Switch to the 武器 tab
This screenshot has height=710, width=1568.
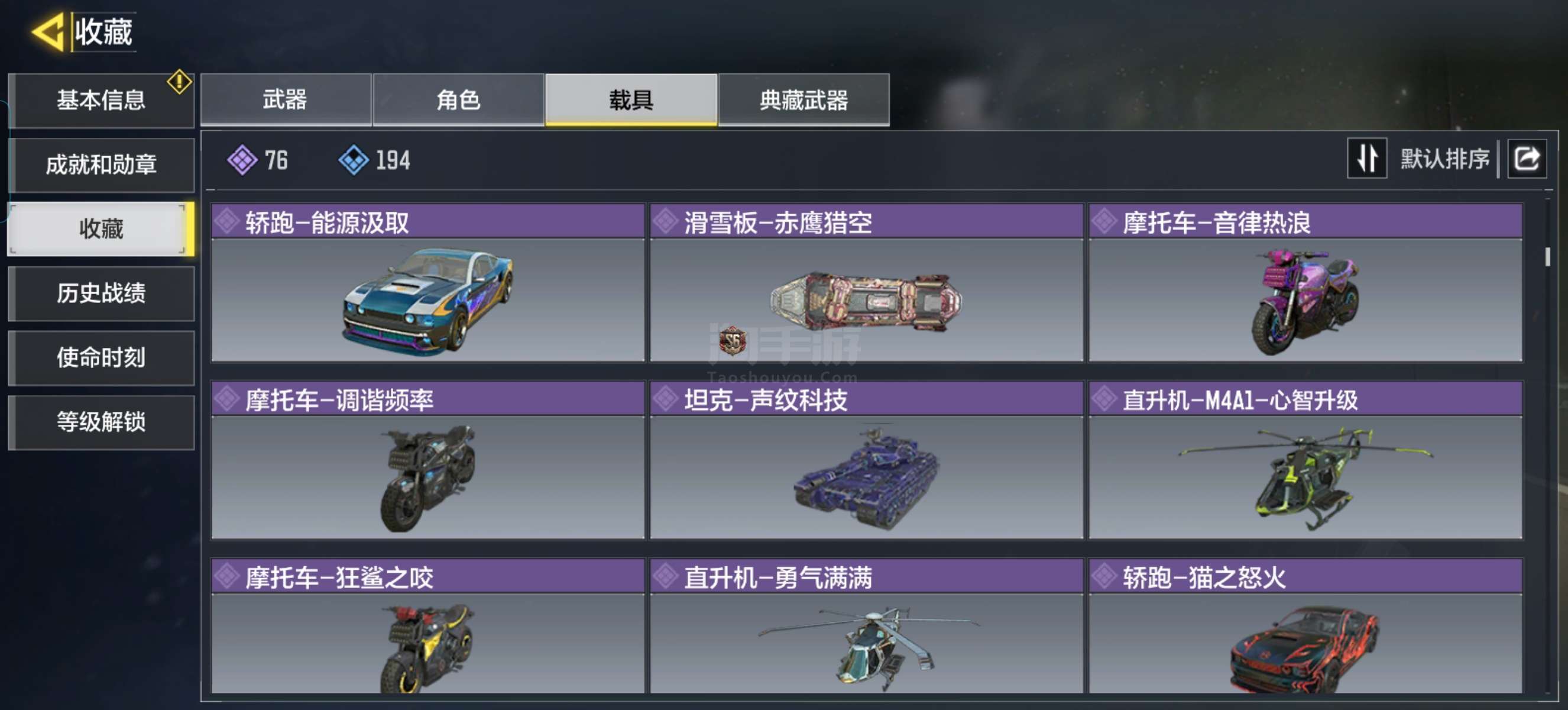(286, 100)
